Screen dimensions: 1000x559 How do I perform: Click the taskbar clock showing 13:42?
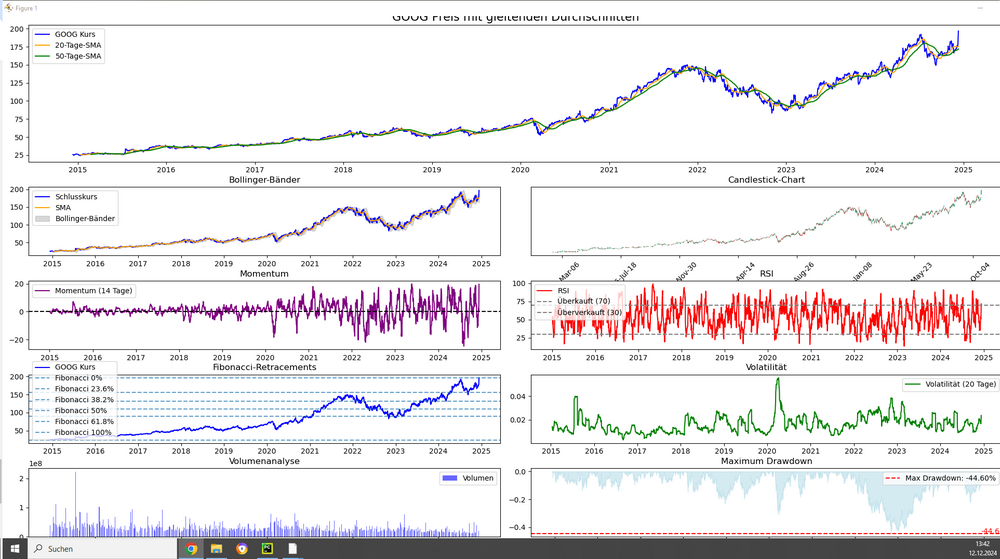981,548
